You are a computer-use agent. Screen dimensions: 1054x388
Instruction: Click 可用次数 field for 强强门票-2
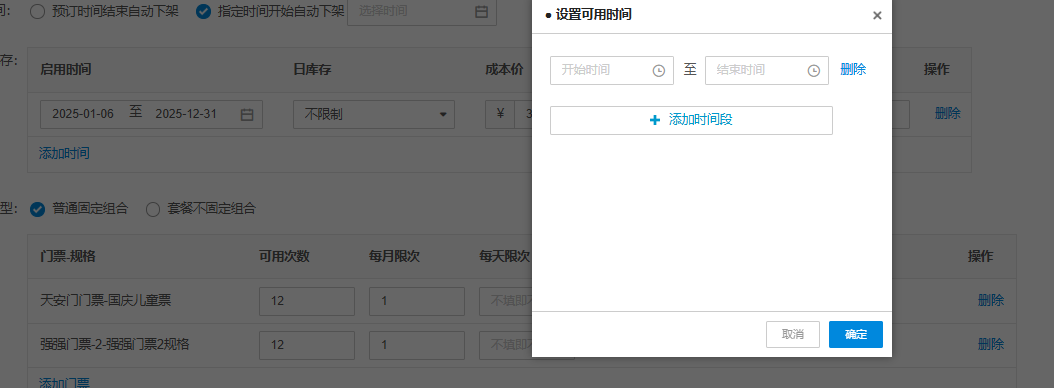307,345
